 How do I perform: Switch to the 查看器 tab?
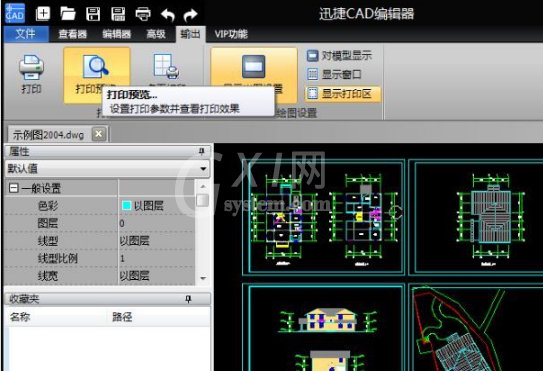click(x=72, y=34)
